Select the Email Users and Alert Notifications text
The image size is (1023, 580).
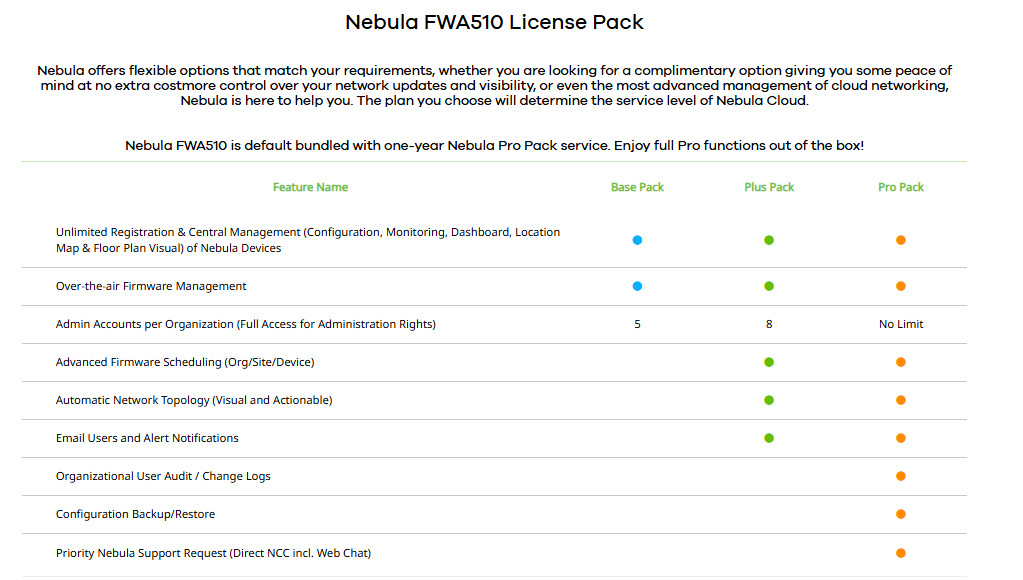pyautogui.click(x=147, y=438)
